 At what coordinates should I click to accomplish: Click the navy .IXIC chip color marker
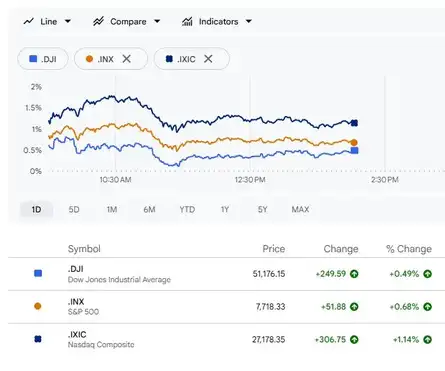coord(169,59)
